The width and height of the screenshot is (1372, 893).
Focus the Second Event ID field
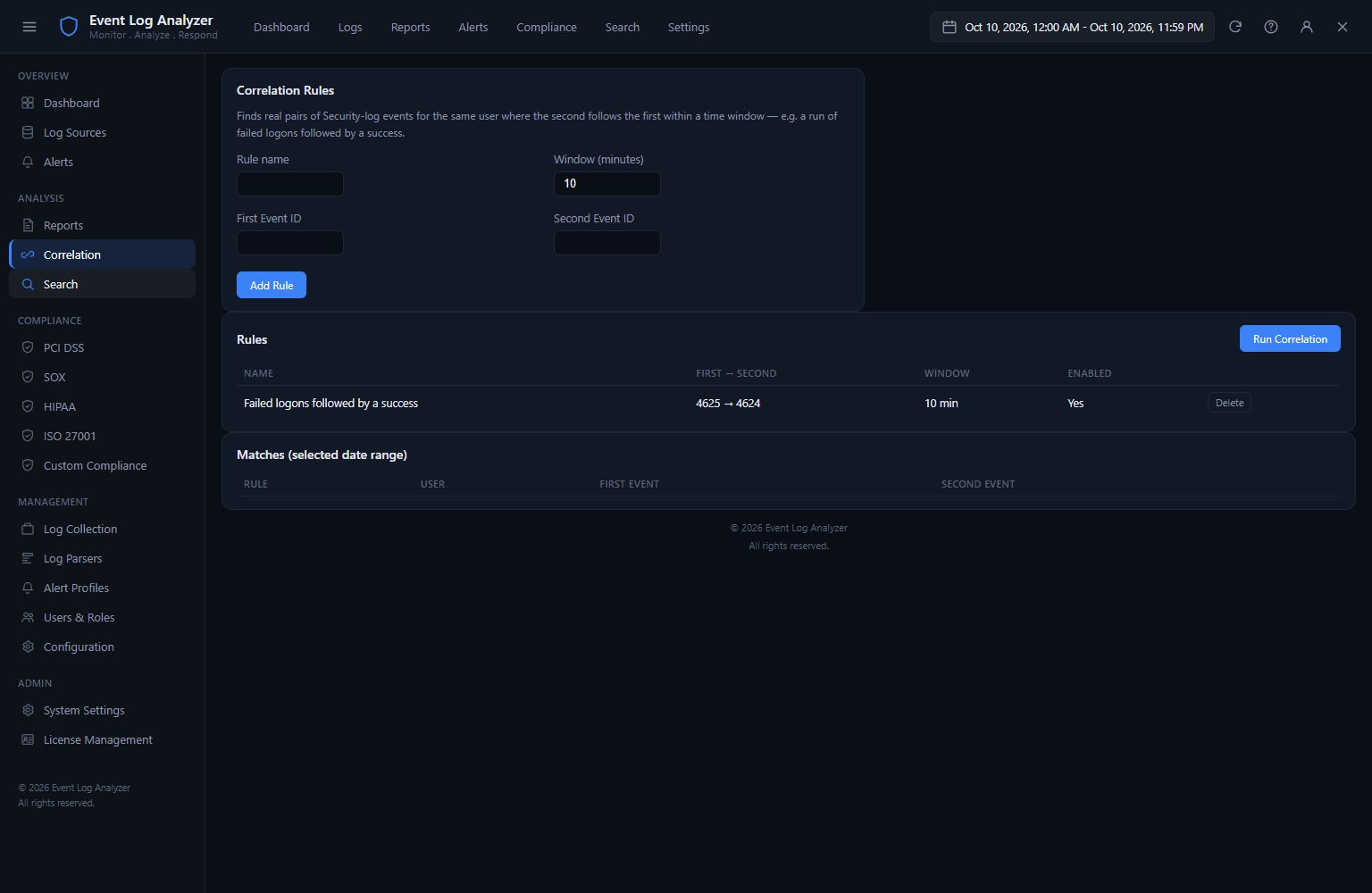coord(607,243)
